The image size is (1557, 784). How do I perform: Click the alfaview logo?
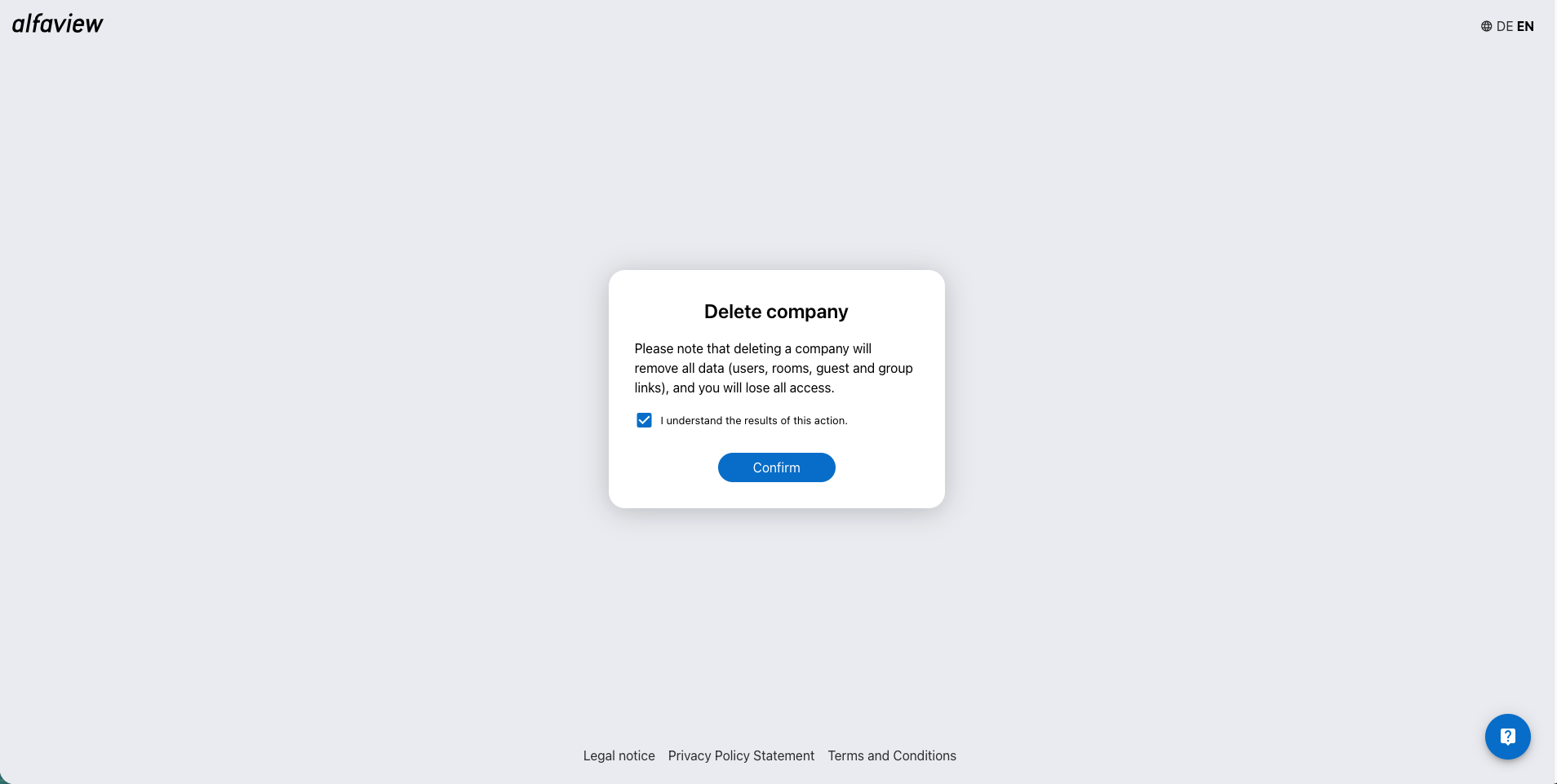[x=57, y=24]
